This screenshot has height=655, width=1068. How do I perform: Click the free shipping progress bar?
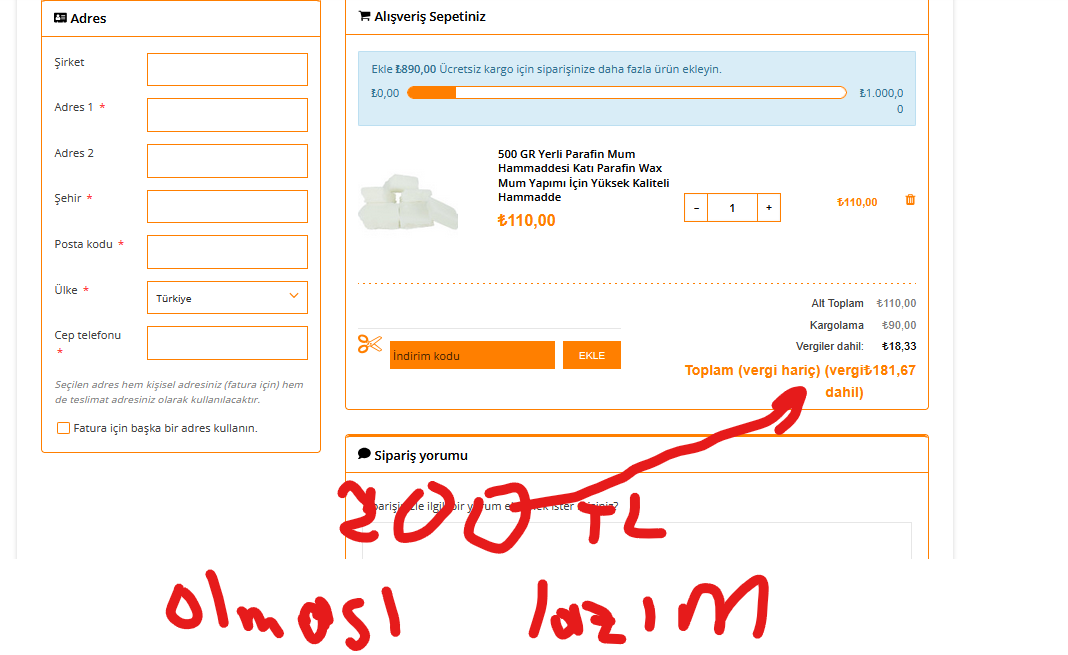627,93
